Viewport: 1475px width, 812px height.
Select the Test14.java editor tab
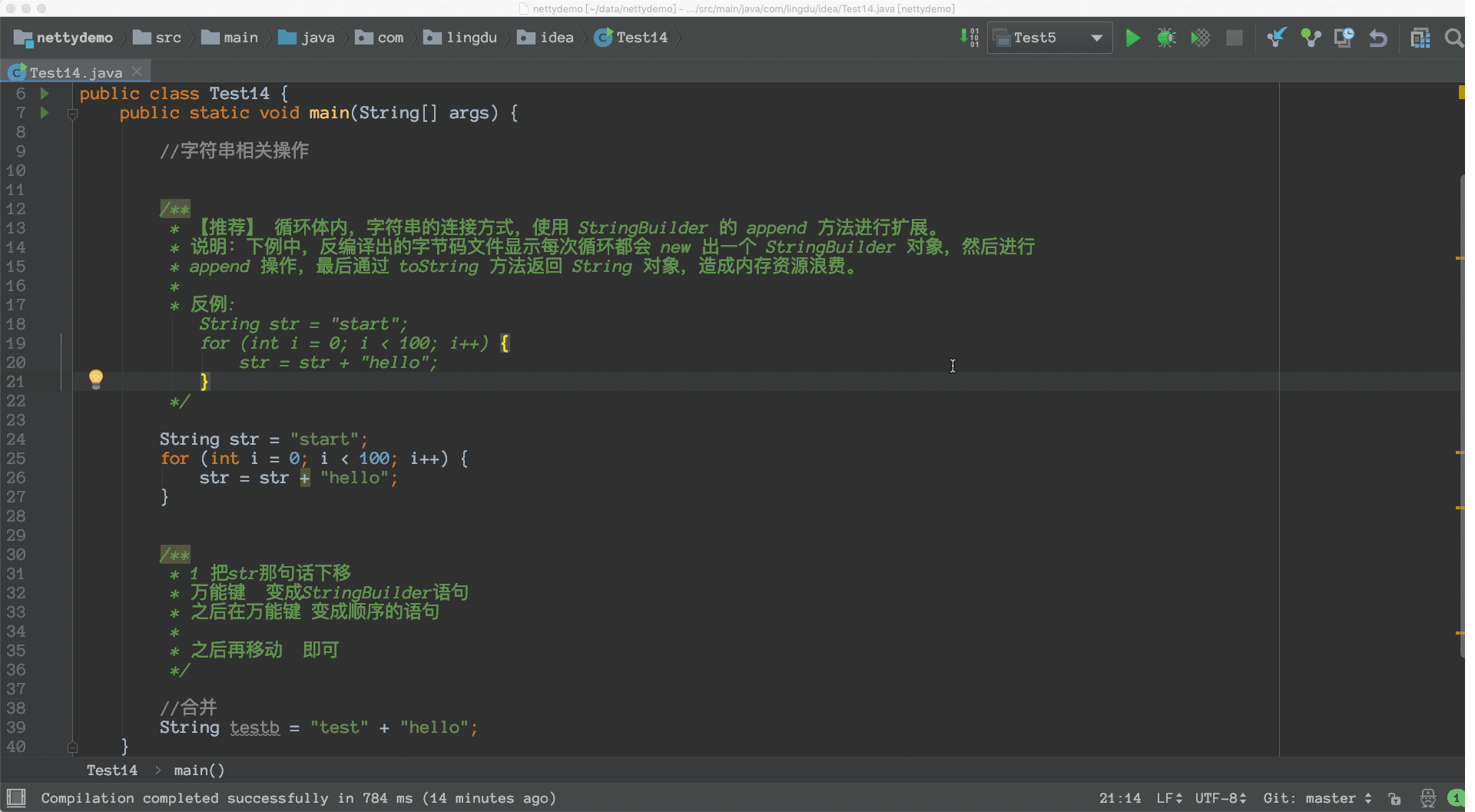(75, 72)
